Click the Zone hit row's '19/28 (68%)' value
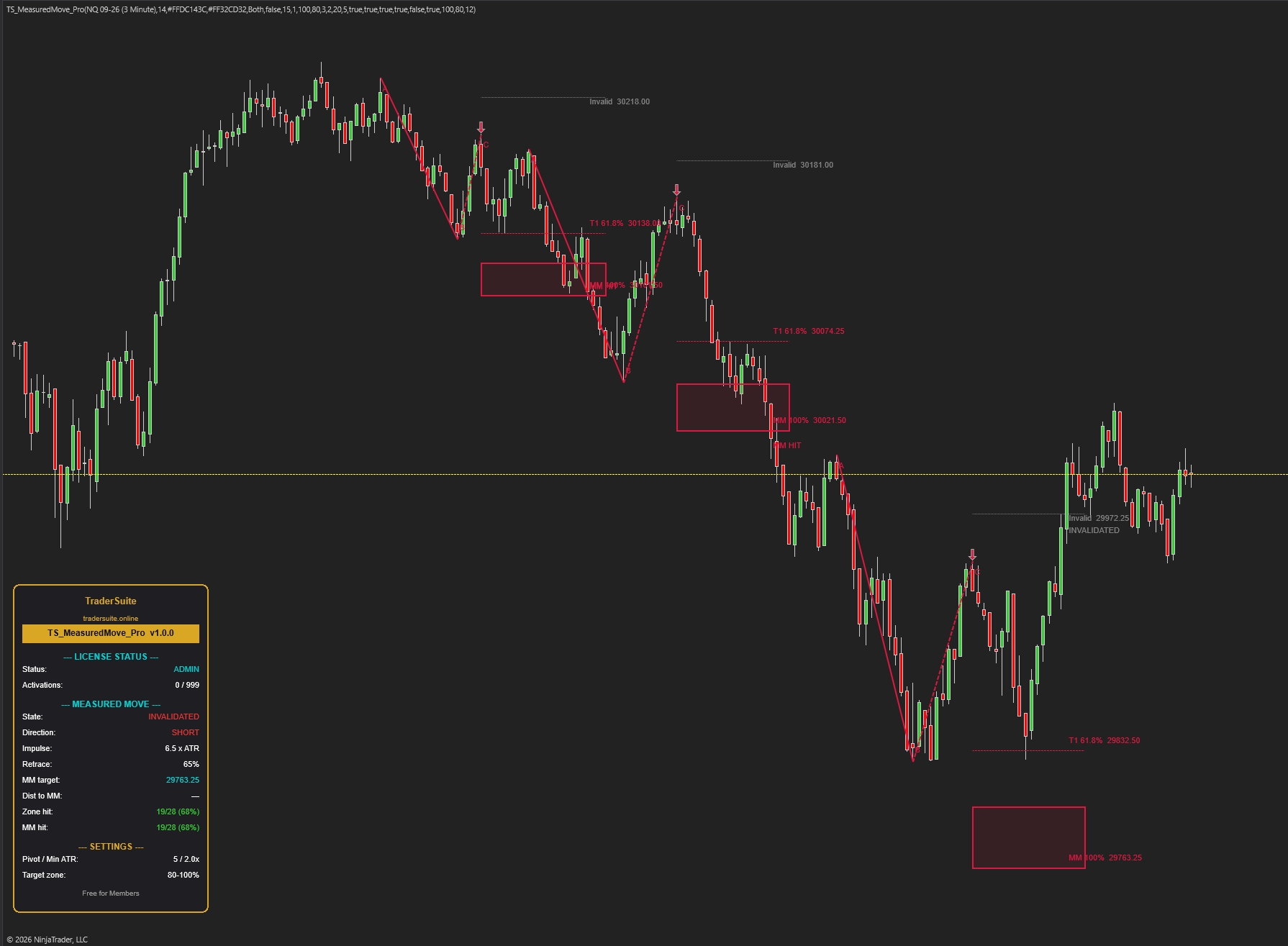1288x946 pixels. click(x=178, y=811)
